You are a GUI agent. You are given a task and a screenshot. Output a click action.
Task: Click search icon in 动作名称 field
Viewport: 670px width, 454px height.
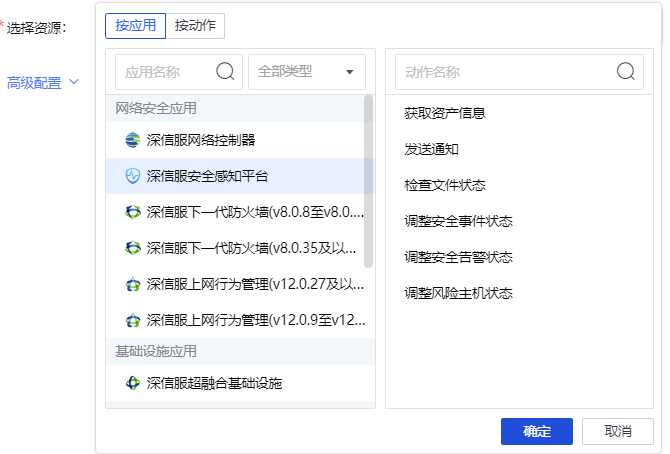point(626,71)
